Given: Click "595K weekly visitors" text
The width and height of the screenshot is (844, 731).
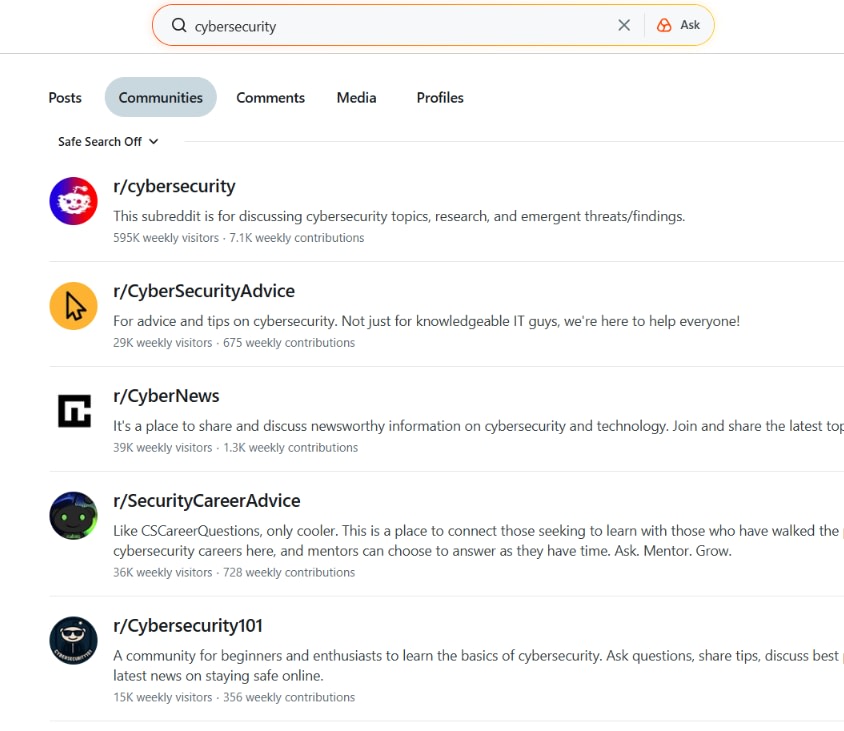Looking at the screenshot, I should tap(166, 238).
